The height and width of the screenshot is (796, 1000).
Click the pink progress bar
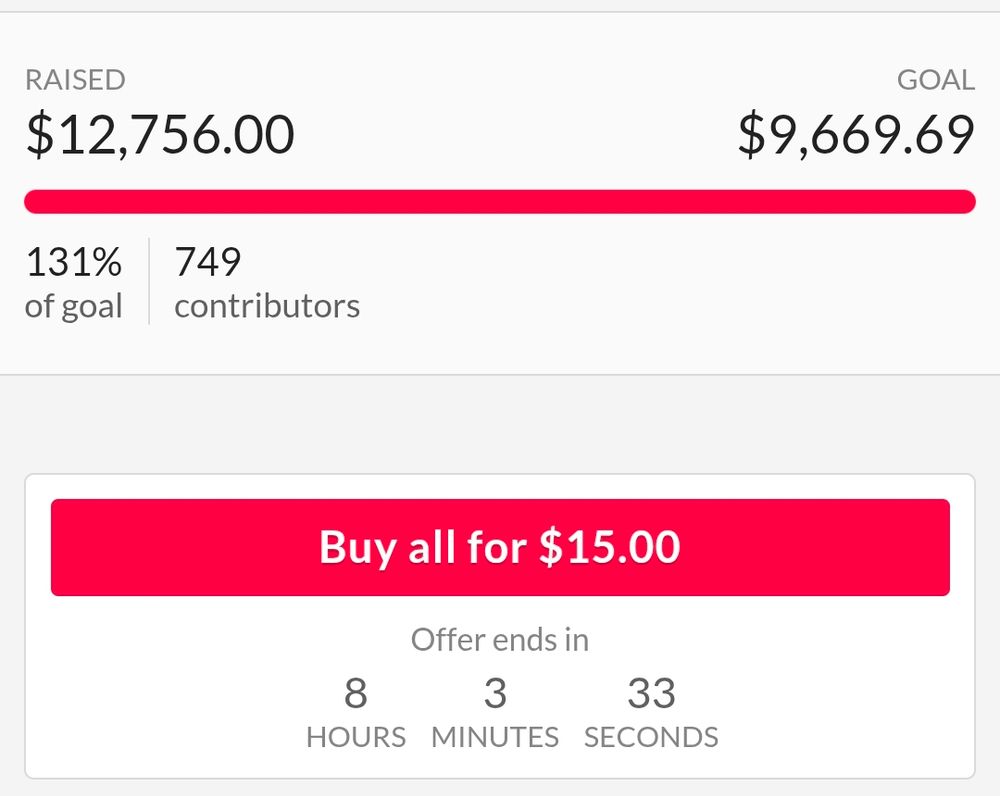coord(500,201)
